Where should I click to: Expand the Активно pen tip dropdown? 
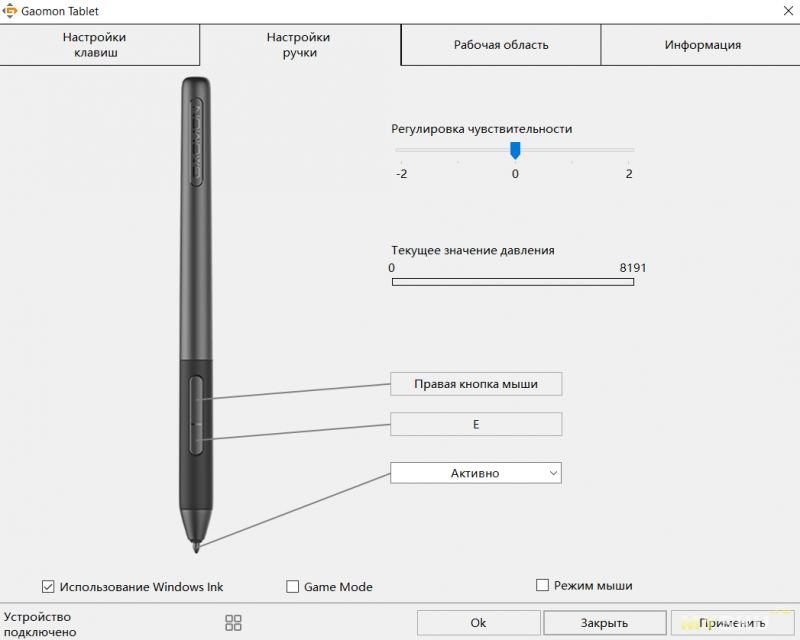point(476,473)
